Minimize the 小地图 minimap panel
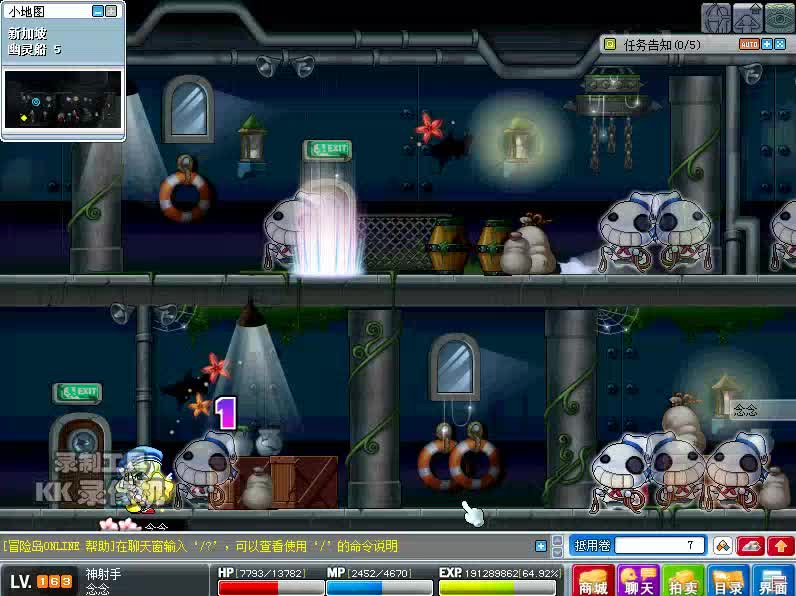The height and width of the screenshot is (596, 796). point(98,11)
